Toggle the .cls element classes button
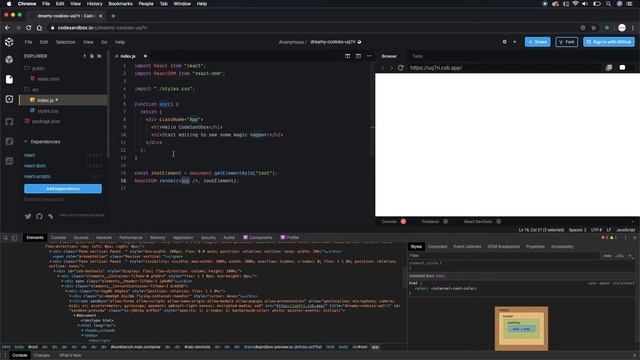The image size is (640, 360). 620,256
